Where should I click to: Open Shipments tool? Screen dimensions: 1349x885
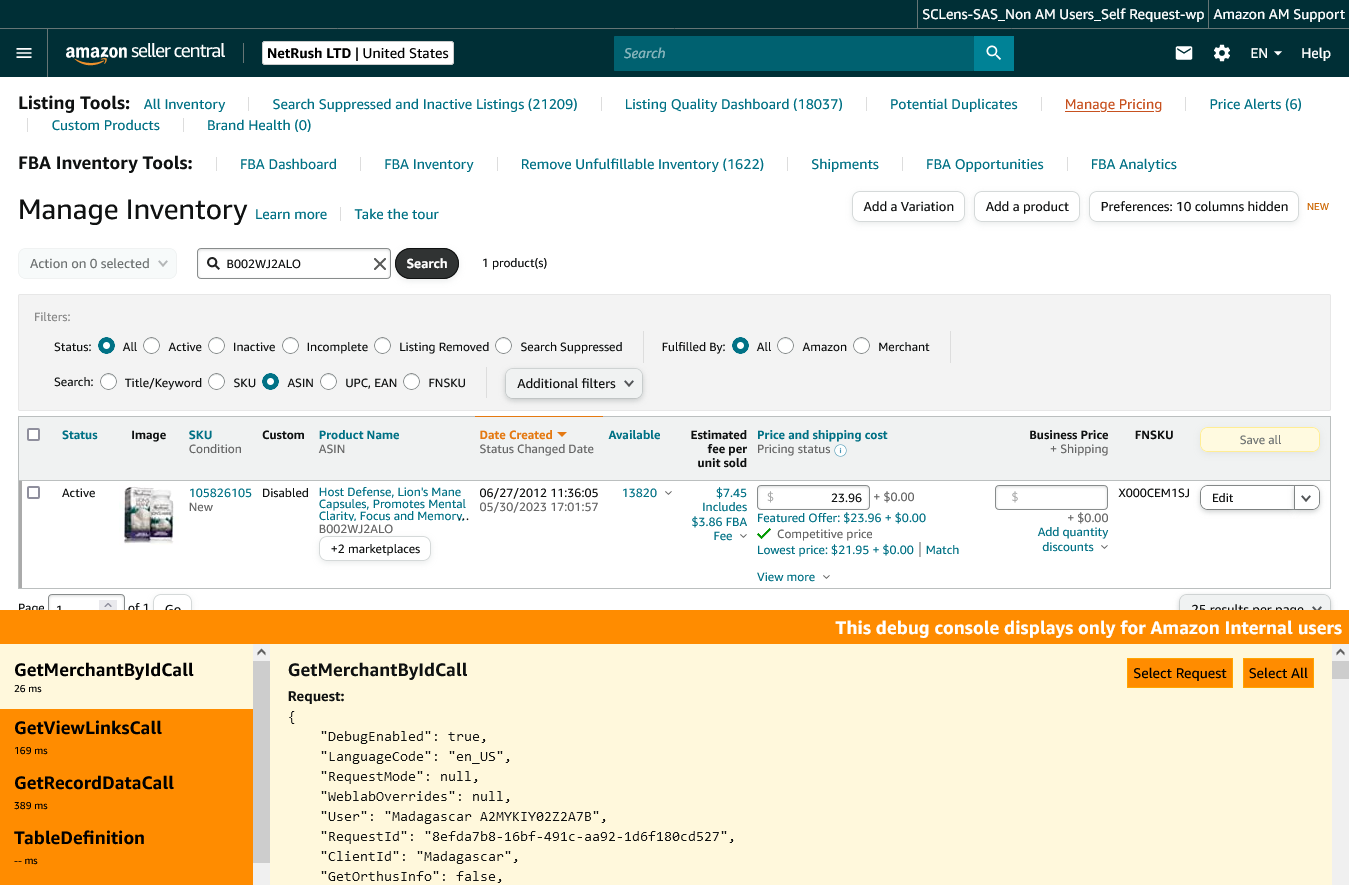[x=845, y=164]
